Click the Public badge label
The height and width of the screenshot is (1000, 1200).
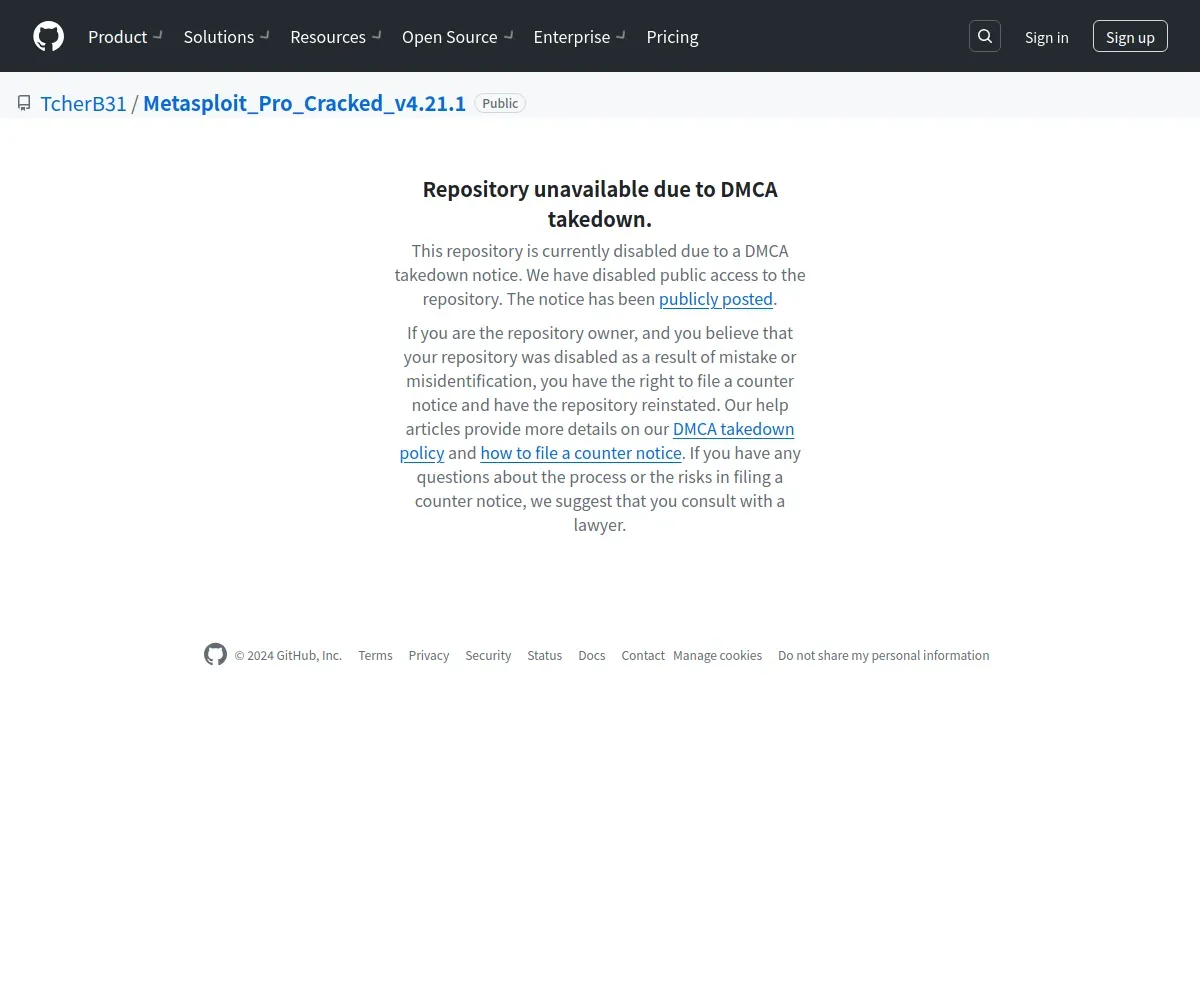click(x=500, y=103)
